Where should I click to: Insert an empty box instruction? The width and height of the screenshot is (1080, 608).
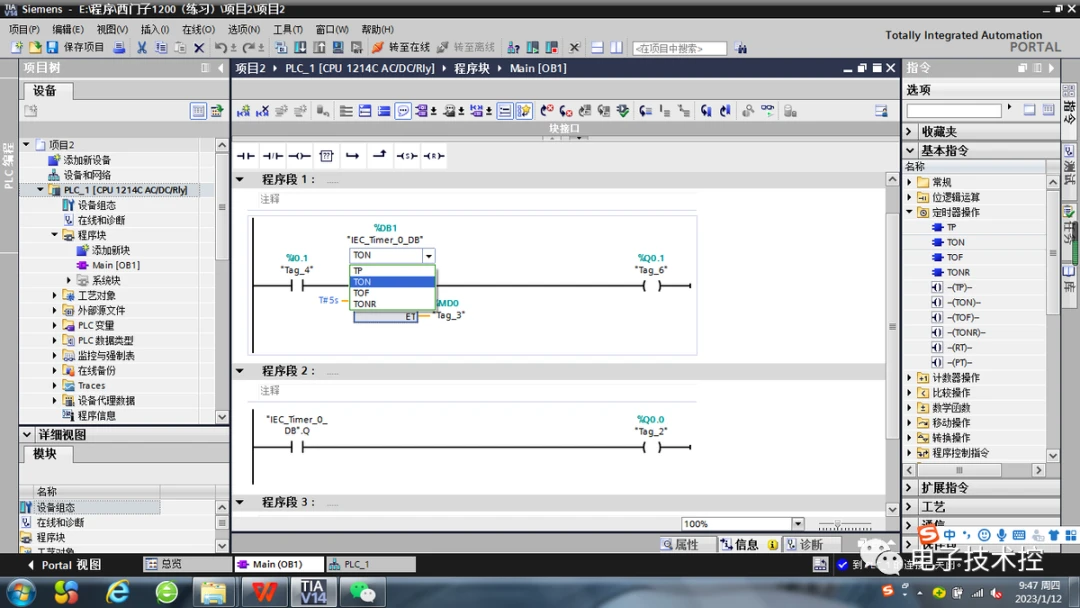click(326, 156)
